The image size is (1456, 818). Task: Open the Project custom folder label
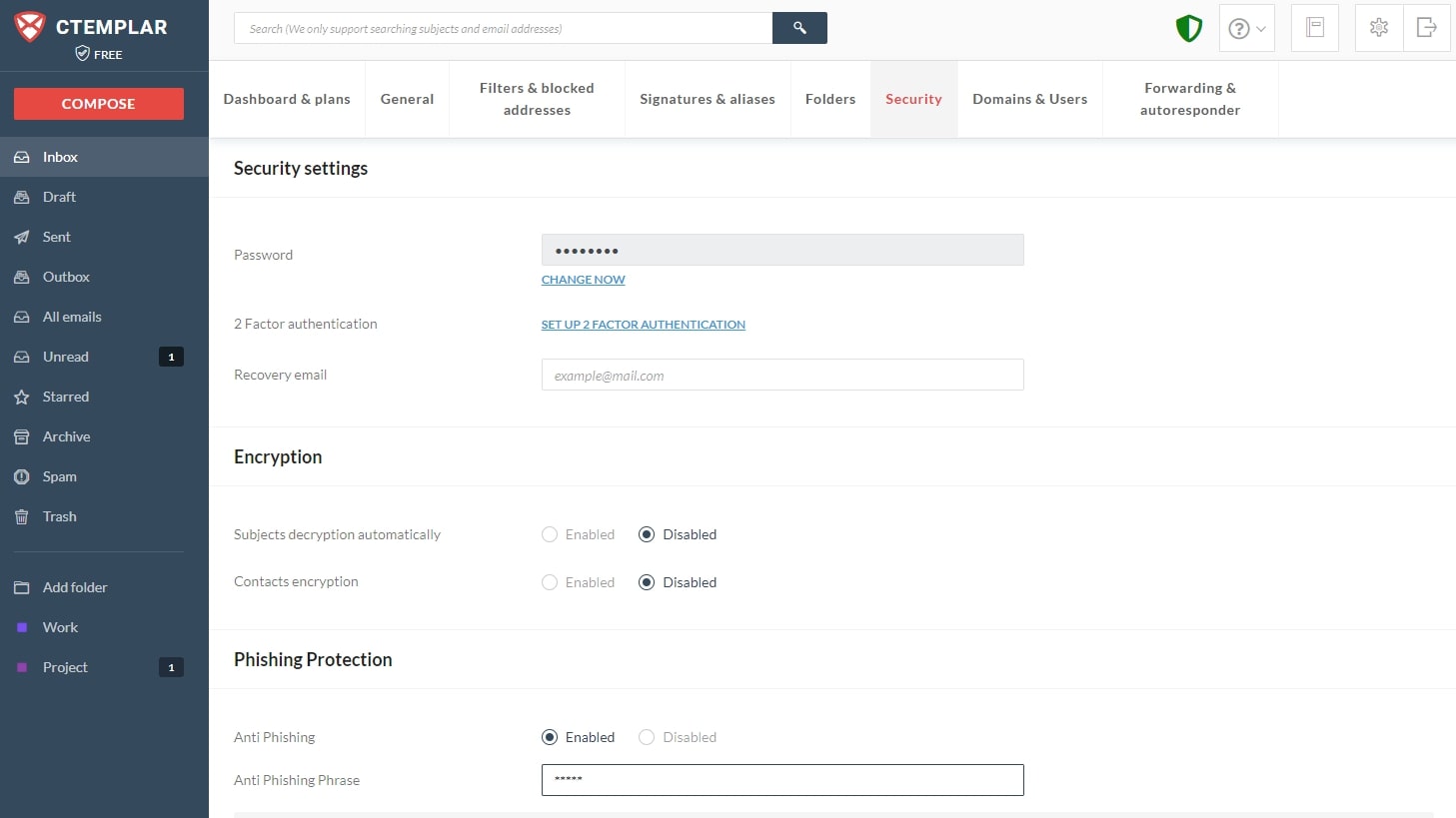click(x=65, y=667)
